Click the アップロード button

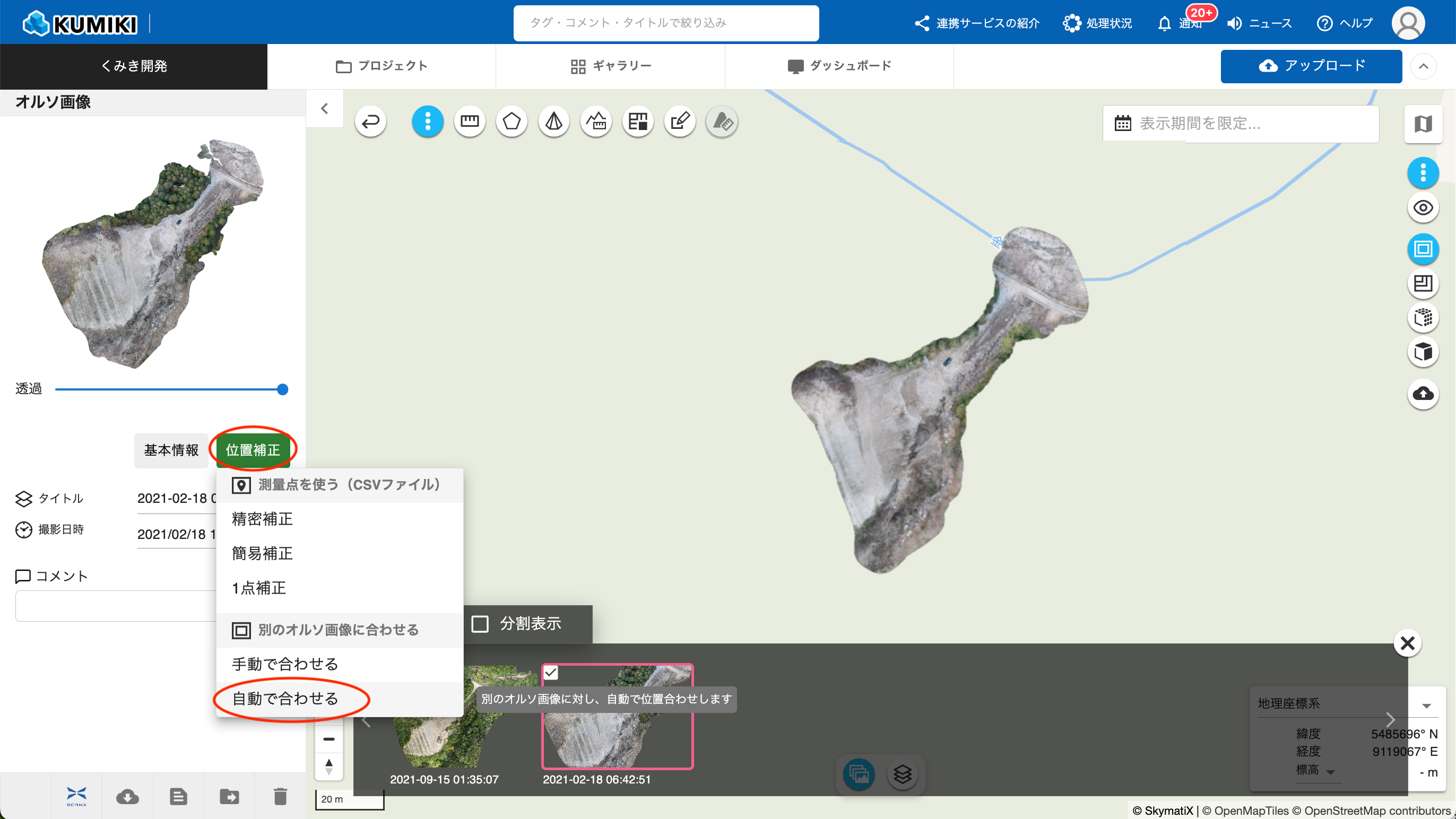1311,66
